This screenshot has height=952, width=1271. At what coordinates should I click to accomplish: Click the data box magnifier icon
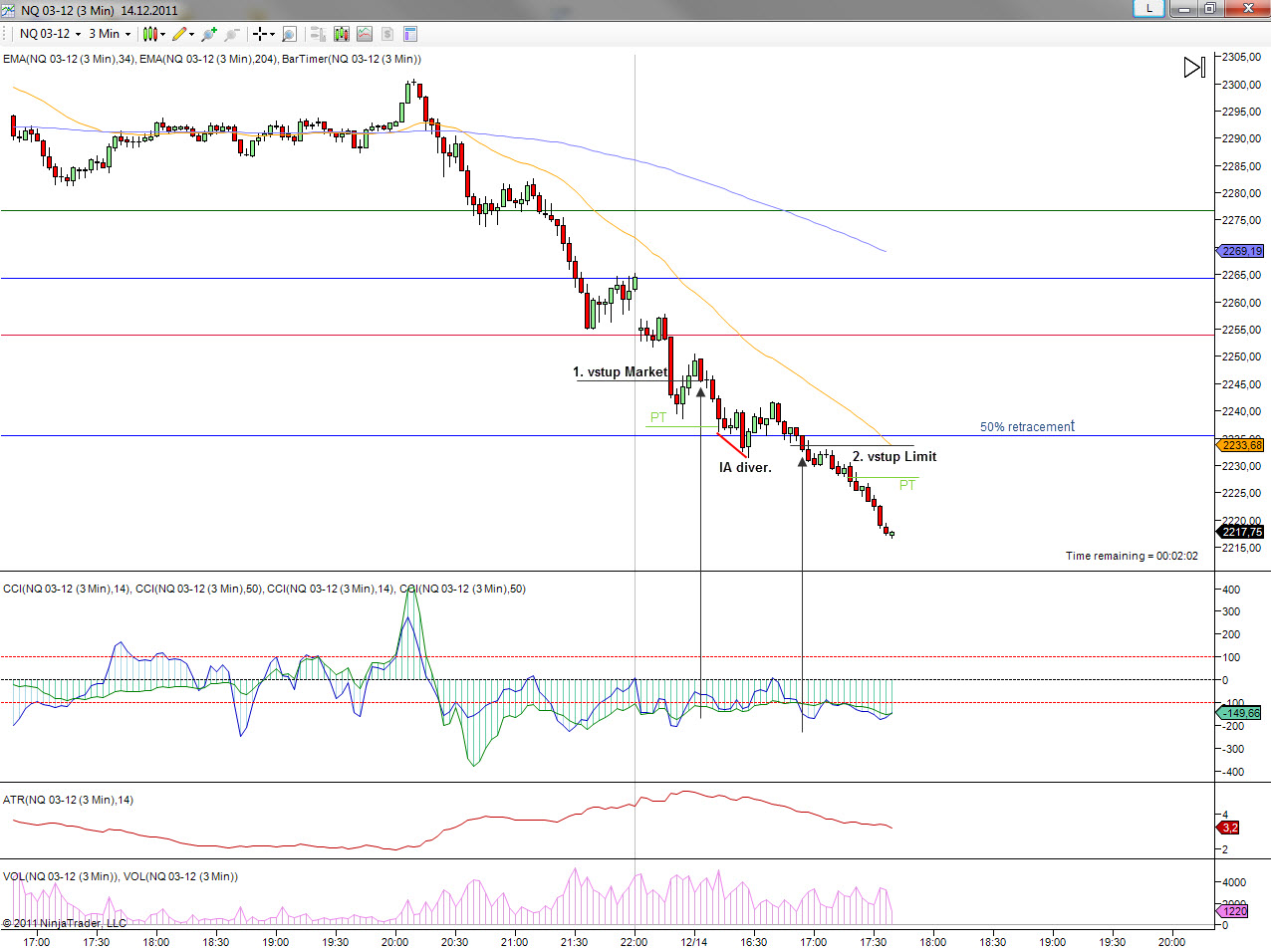289,34
